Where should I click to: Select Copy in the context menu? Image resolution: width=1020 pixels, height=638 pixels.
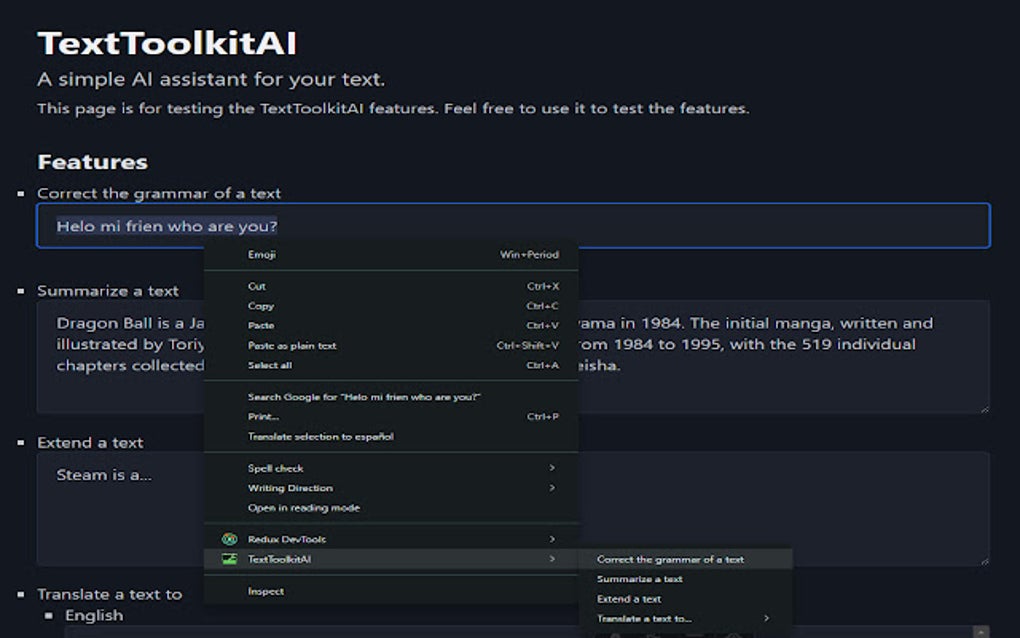tap(261, 306)
